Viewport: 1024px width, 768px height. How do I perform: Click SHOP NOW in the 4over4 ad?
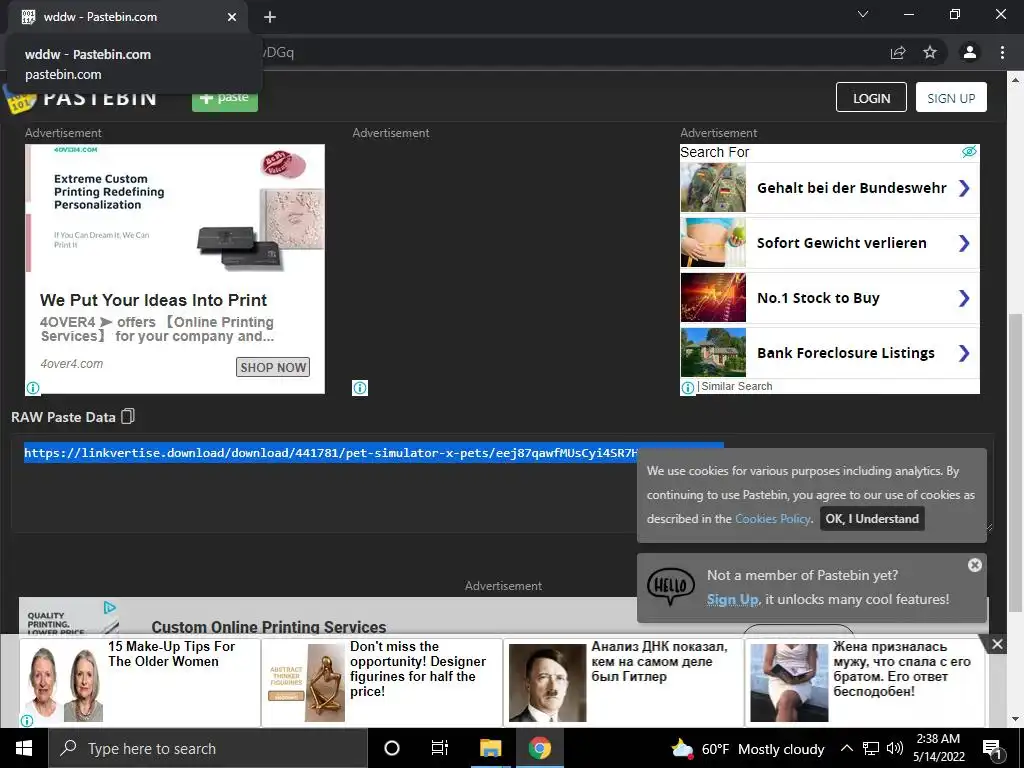(272, 367)
